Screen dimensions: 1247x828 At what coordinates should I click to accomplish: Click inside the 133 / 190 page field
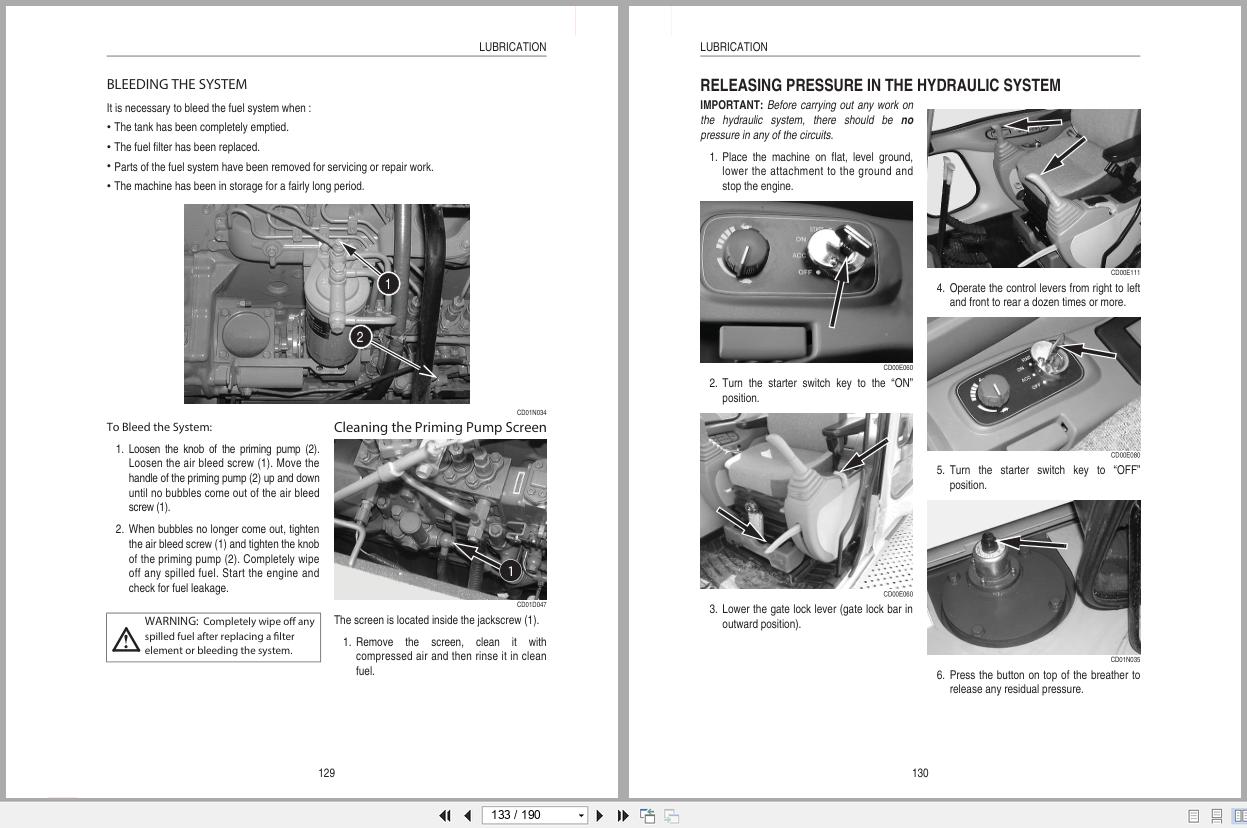[520, 815]
